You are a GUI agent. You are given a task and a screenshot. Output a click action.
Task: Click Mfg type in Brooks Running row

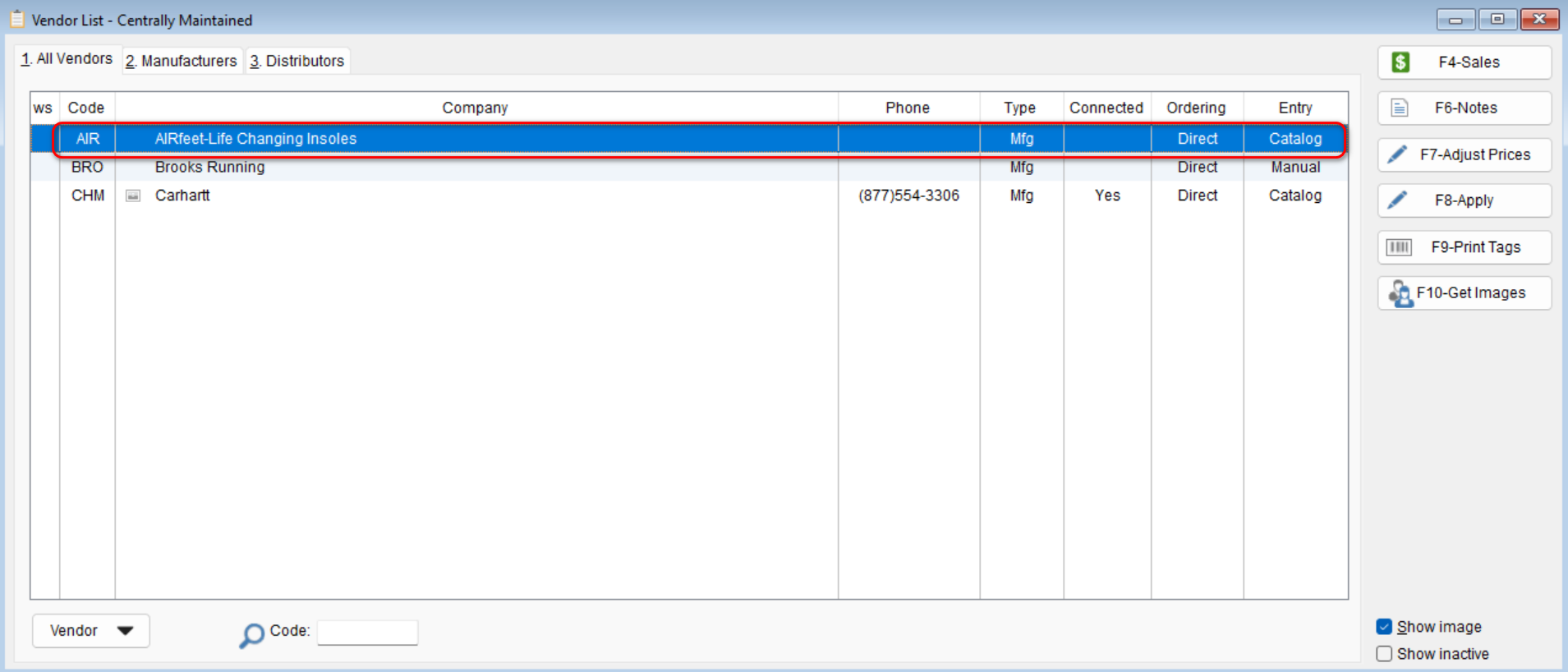[x=1022, y=167]
